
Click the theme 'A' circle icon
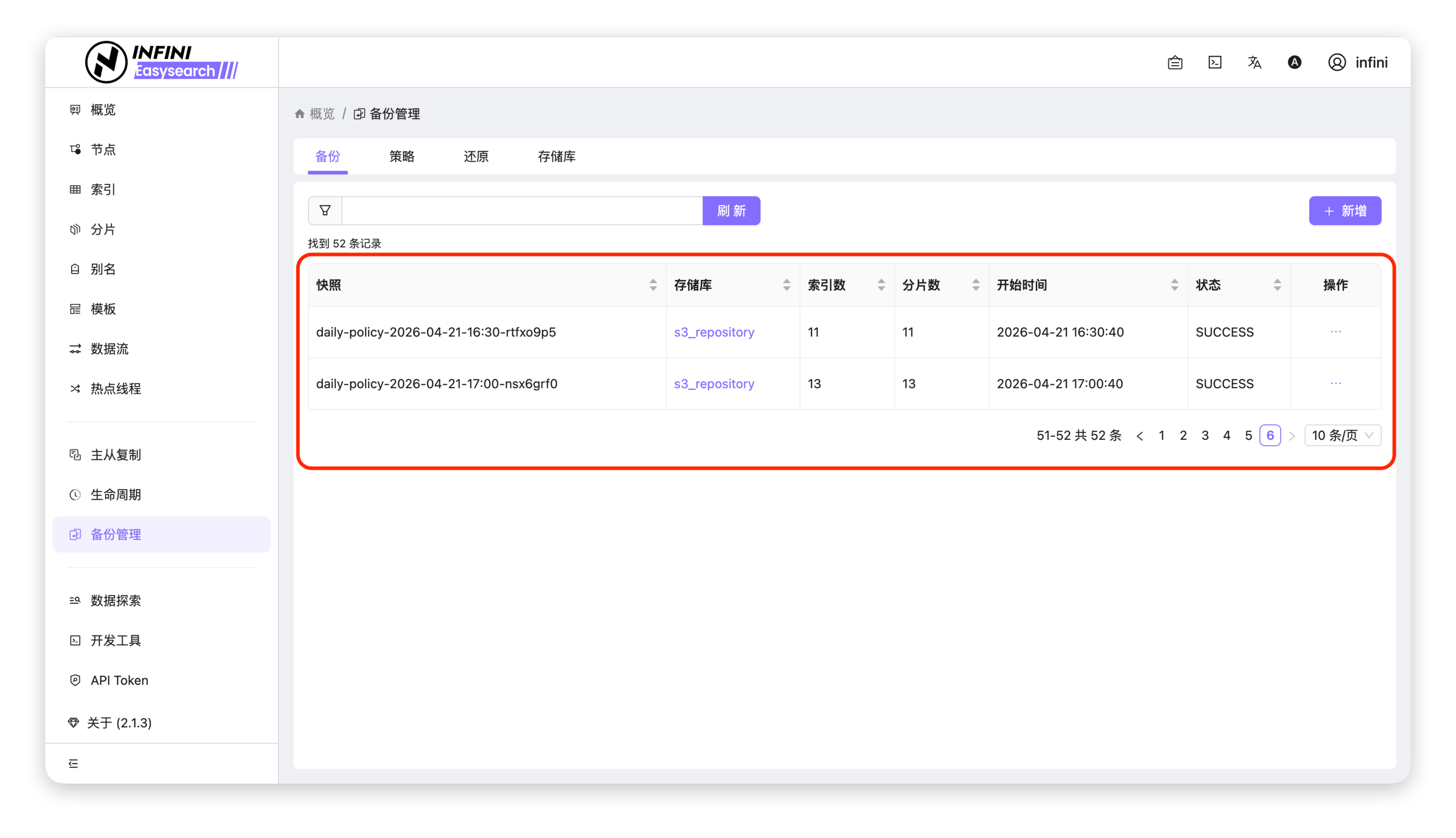1294,62
